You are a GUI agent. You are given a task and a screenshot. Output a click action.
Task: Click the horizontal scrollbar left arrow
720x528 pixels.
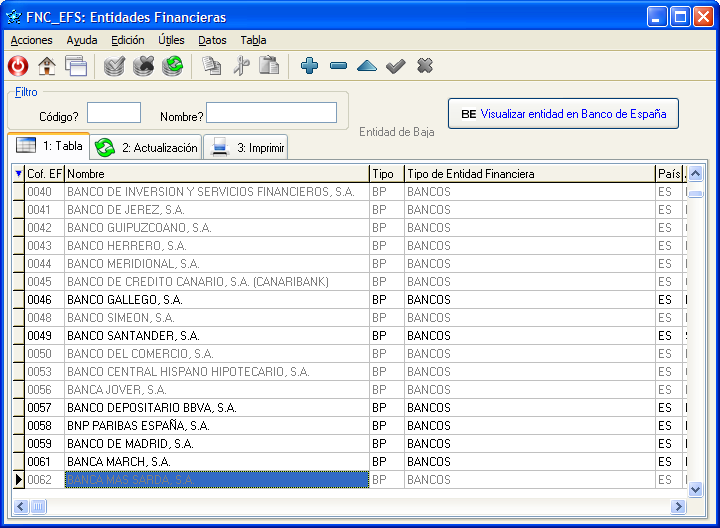pos(21,506)
